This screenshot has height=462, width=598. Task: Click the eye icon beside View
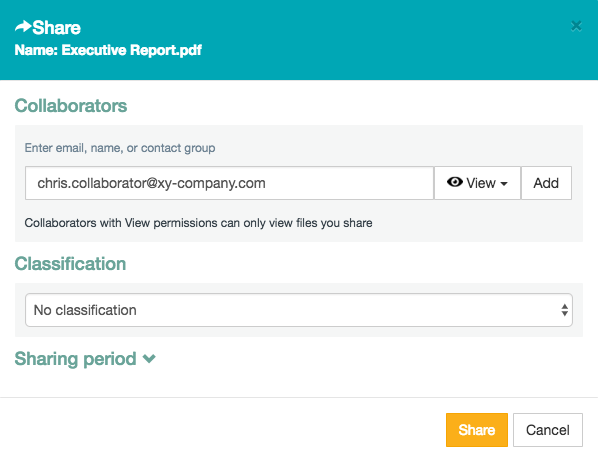(455, 182)
